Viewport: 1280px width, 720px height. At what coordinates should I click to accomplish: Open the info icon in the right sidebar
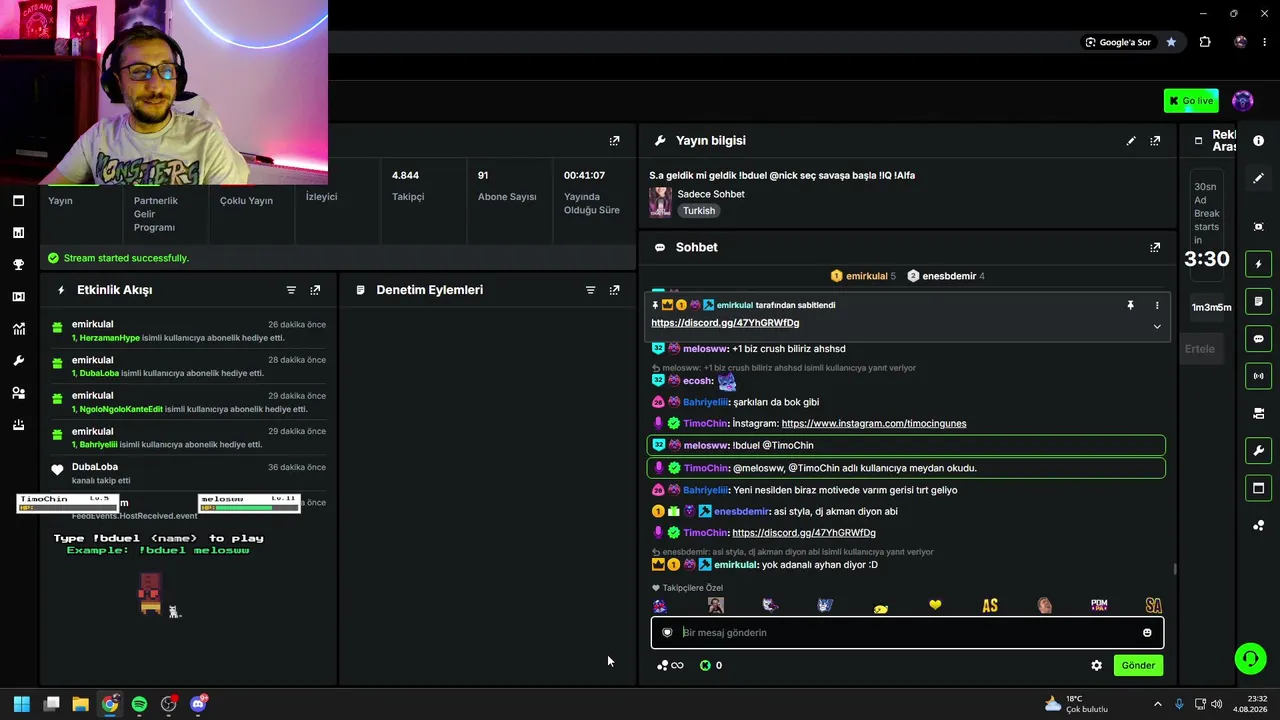click(x=1258, y=141)
